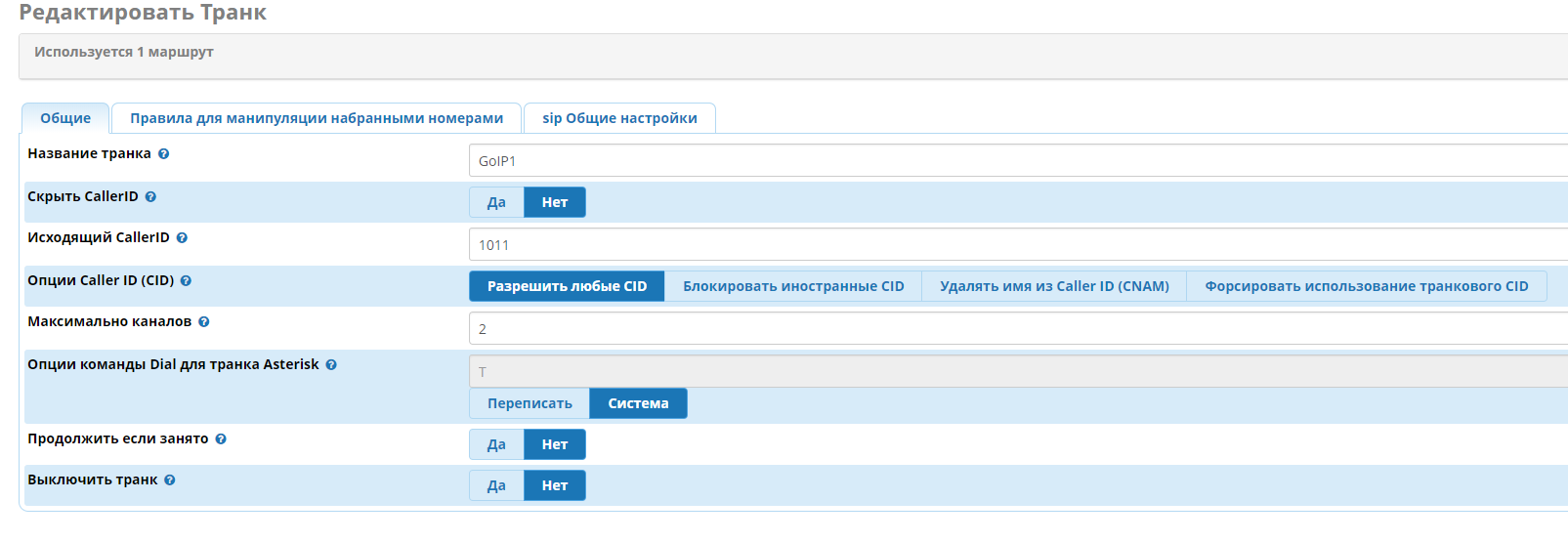Image resolution: width=1568 pixels, height=542 pixels.
Task: Click the Система button for Dial options
Action: pyautogui.click(x=638, y=403)
